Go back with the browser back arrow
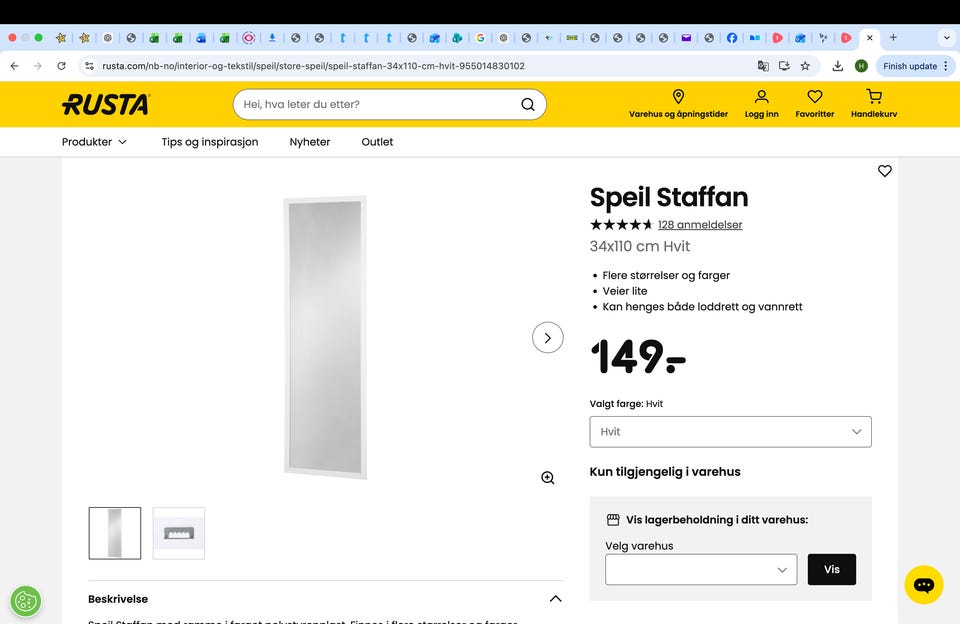Image resolution: width=960 pixels, height=624 pixels. click(15, 66)
